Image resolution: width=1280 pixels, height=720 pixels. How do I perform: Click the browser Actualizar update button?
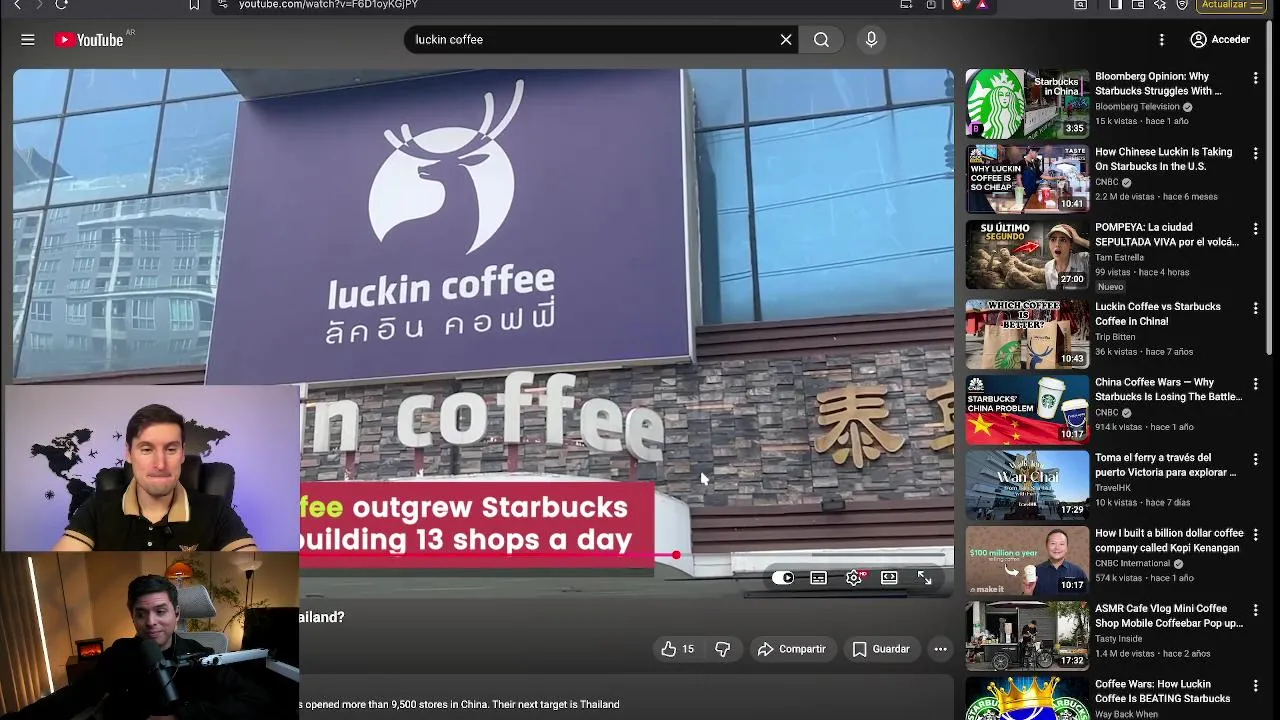(1233, 5)
